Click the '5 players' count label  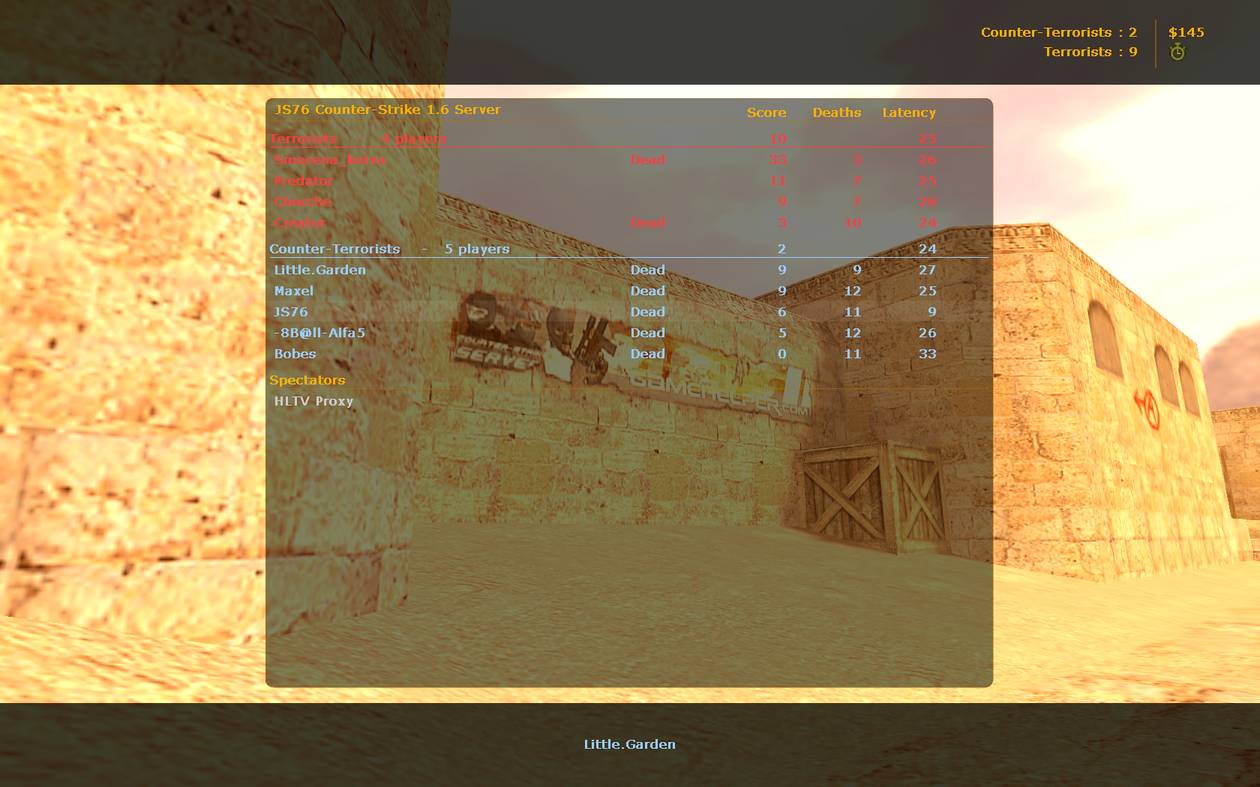[x=477, y=249]
